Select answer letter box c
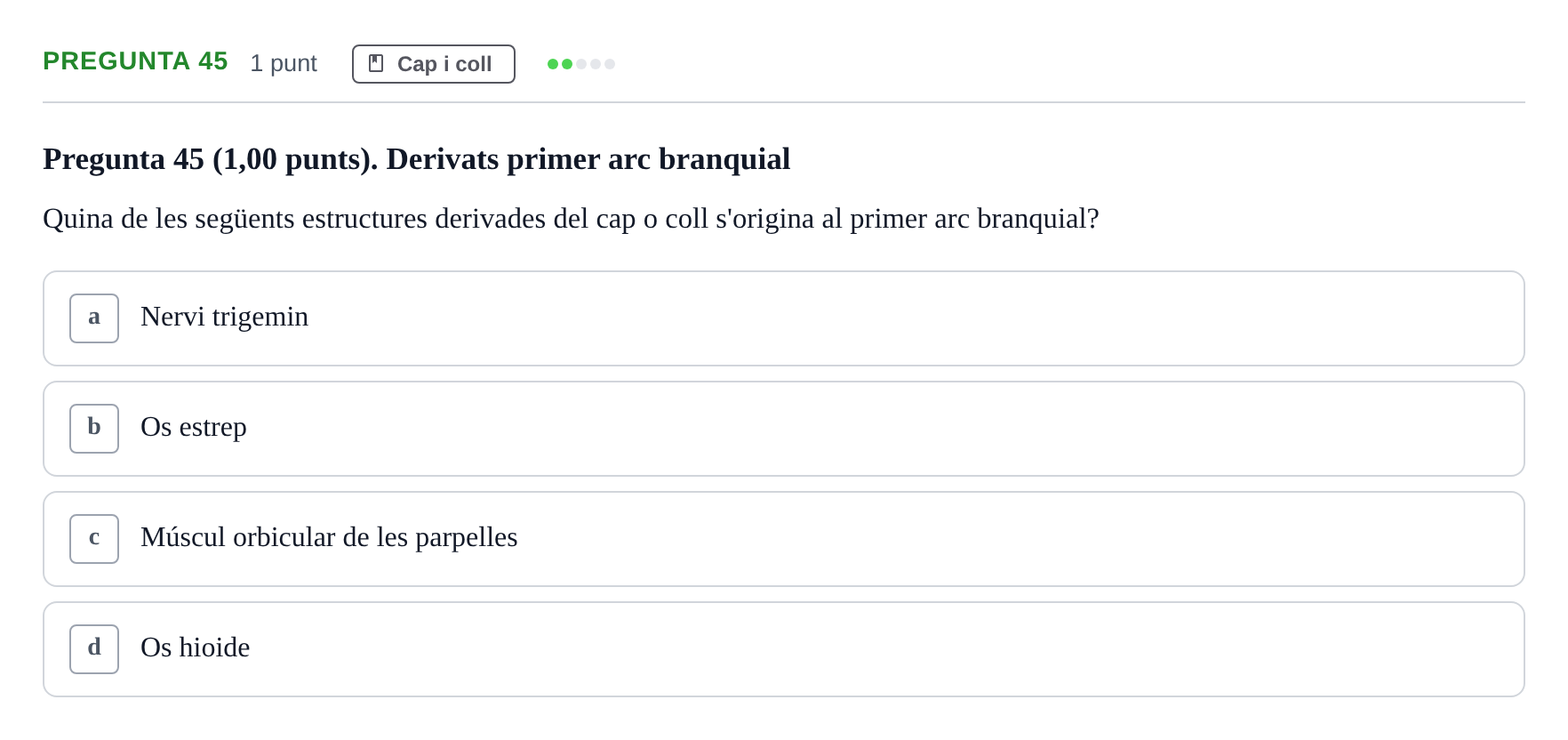 94,539
